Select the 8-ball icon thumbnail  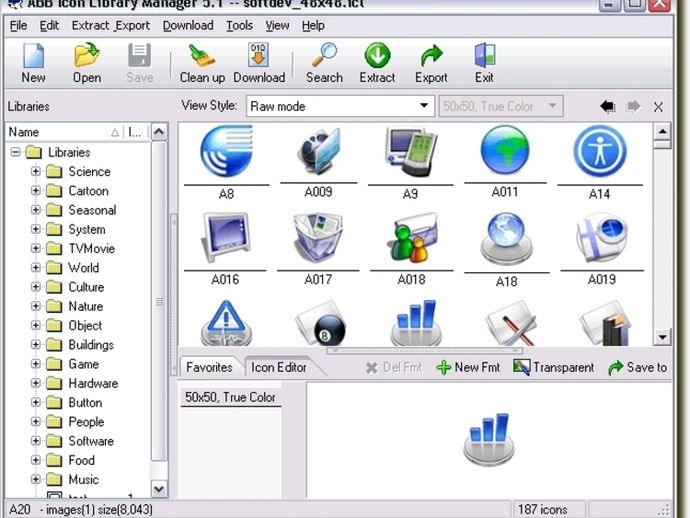pyautogui.click(x=321, y=323)
